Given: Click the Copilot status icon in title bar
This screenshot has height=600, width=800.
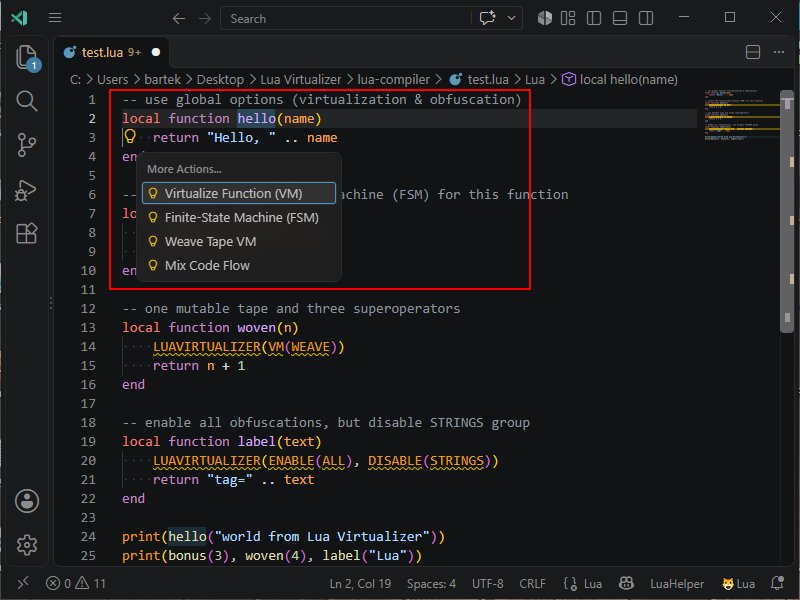Looking at the screenshot, I should point(544,18).
